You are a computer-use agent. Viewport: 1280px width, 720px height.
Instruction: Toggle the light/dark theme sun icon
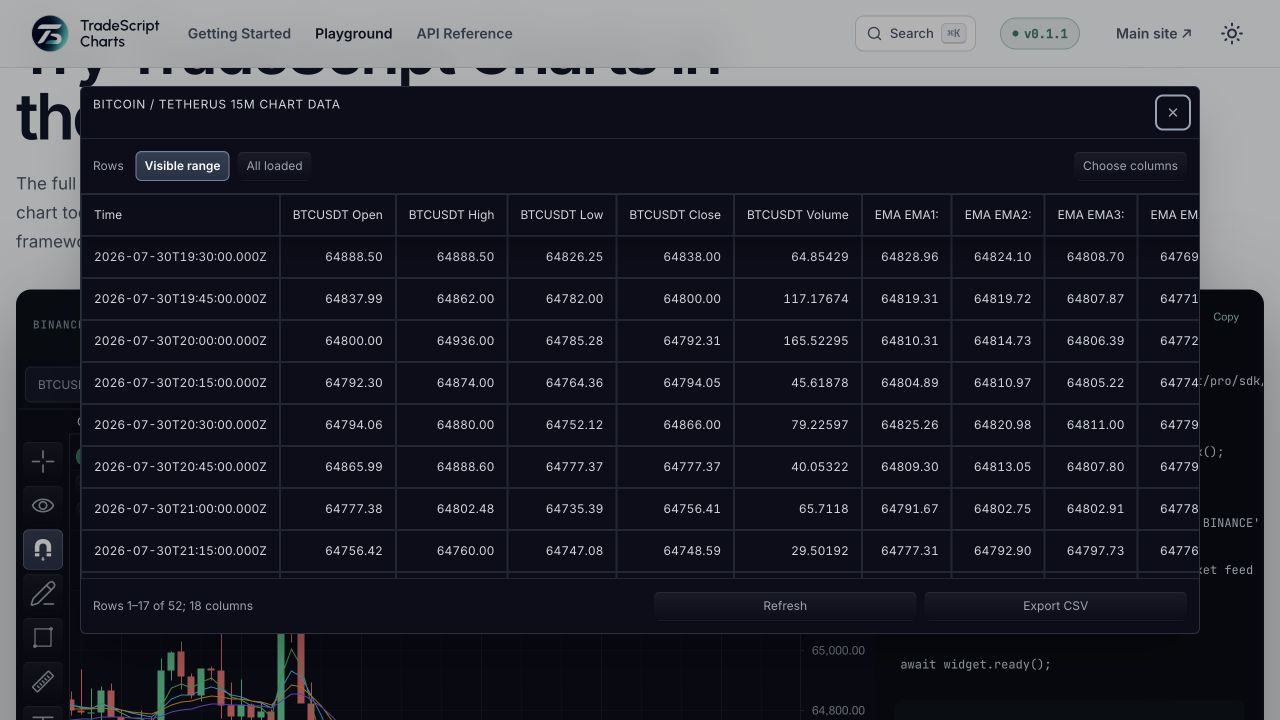pos(1232,33)
